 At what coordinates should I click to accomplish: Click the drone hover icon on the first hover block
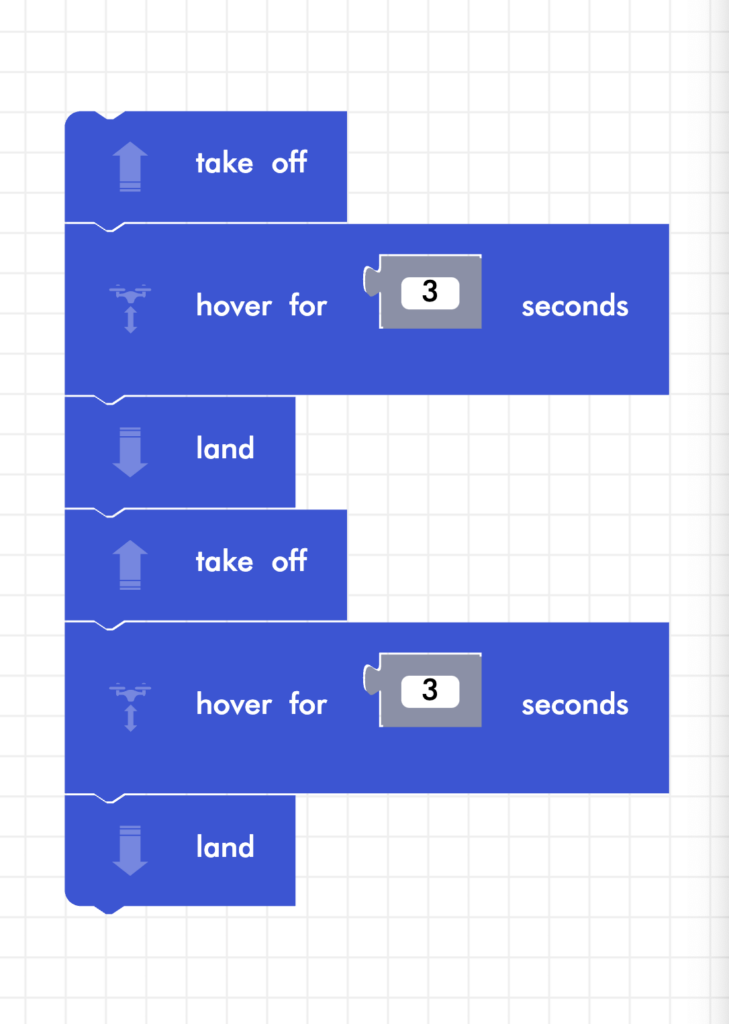131,307
